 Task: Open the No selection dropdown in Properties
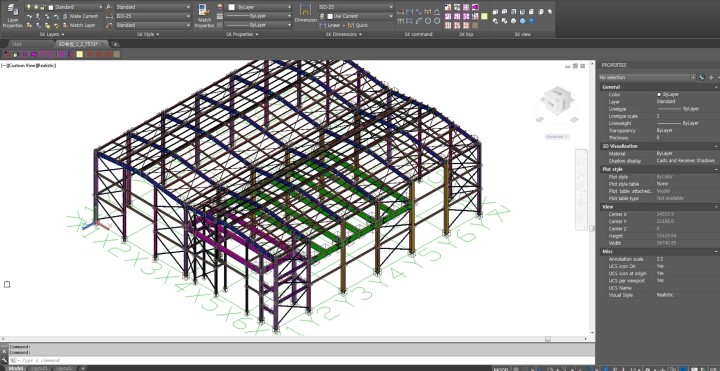[647, 78]
